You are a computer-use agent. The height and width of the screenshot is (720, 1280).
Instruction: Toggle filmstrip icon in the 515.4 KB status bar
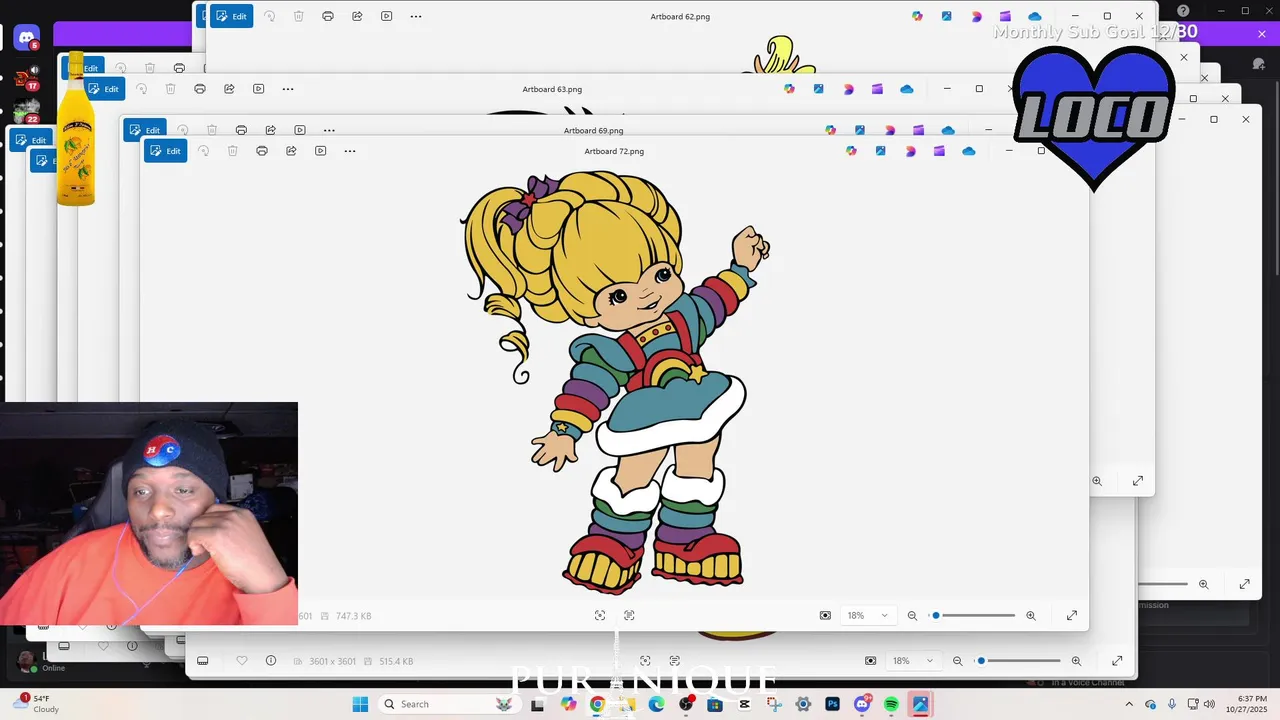pyautogui.click(x=202, y=661)
